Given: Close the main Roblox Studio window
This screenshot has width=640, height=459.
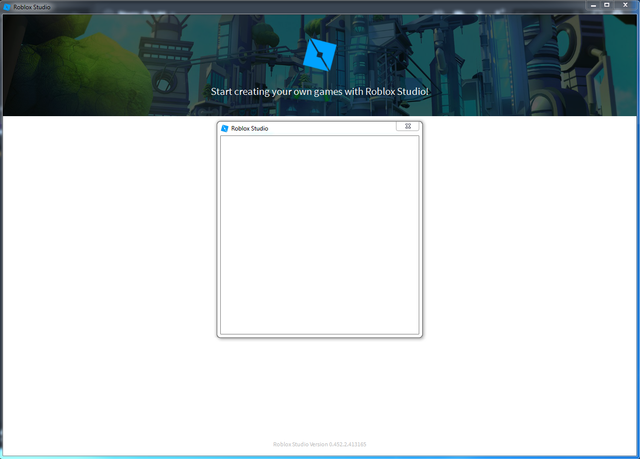Looking at the screenshot, I should [625, 5].
